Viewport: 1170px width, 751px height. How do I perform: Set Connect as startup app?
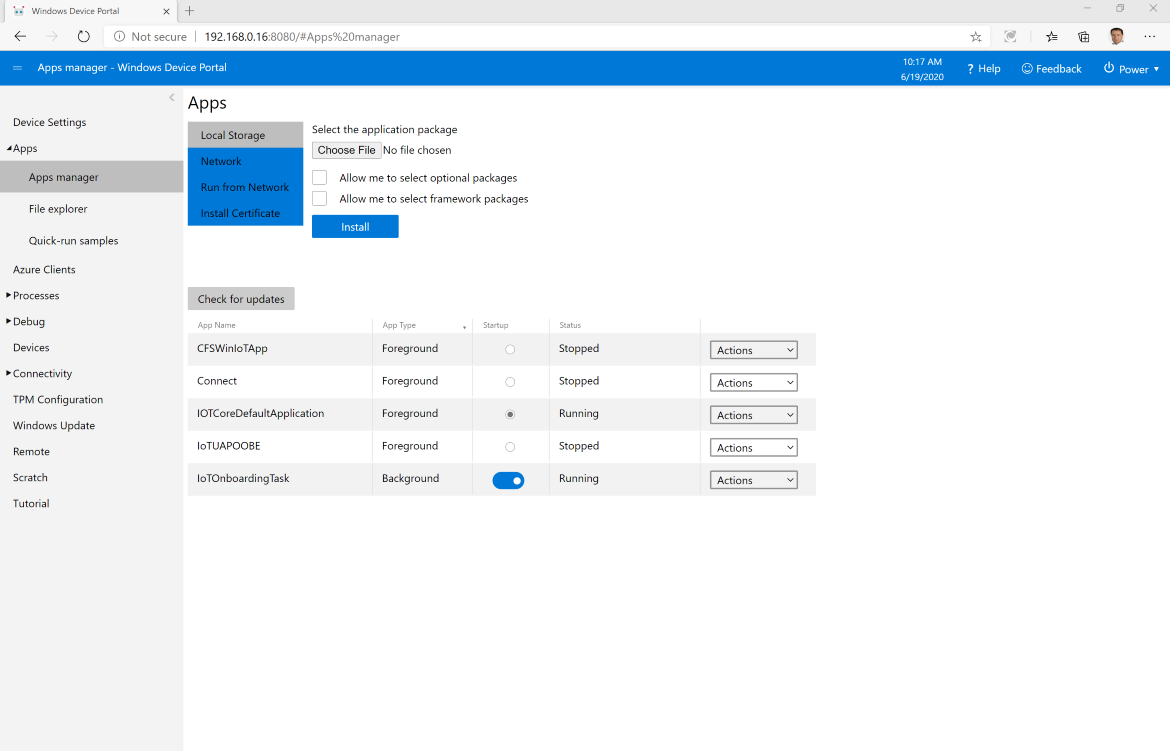(x=510, y=381)
